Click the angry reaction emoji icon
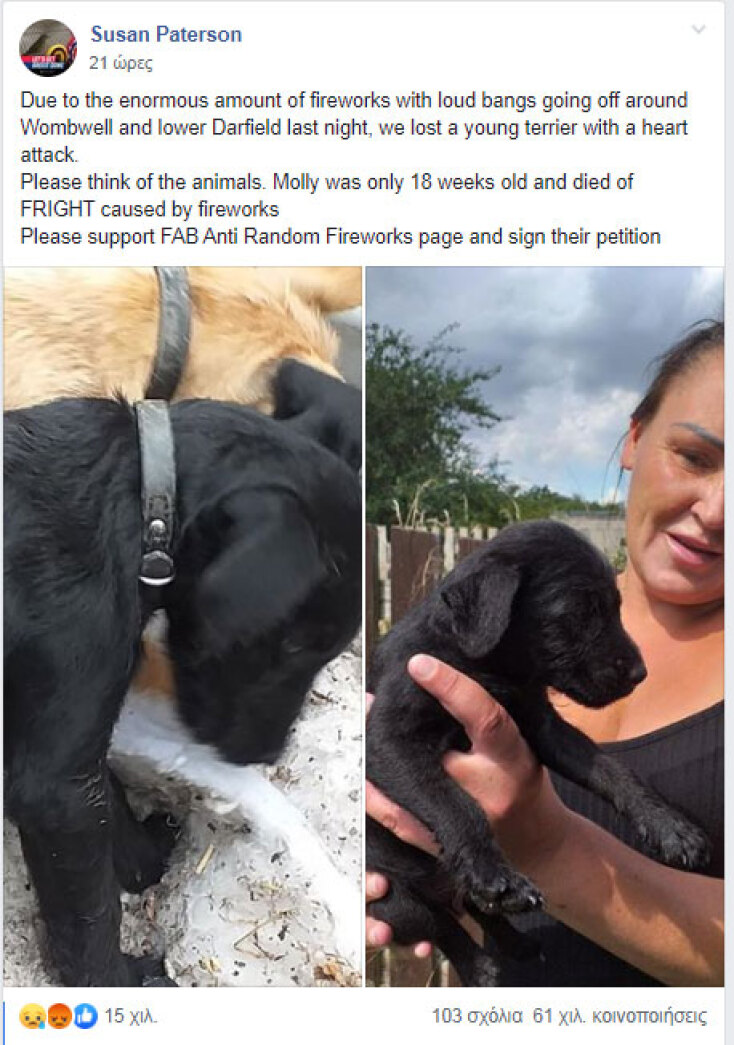 click(x=59, y=1016)
